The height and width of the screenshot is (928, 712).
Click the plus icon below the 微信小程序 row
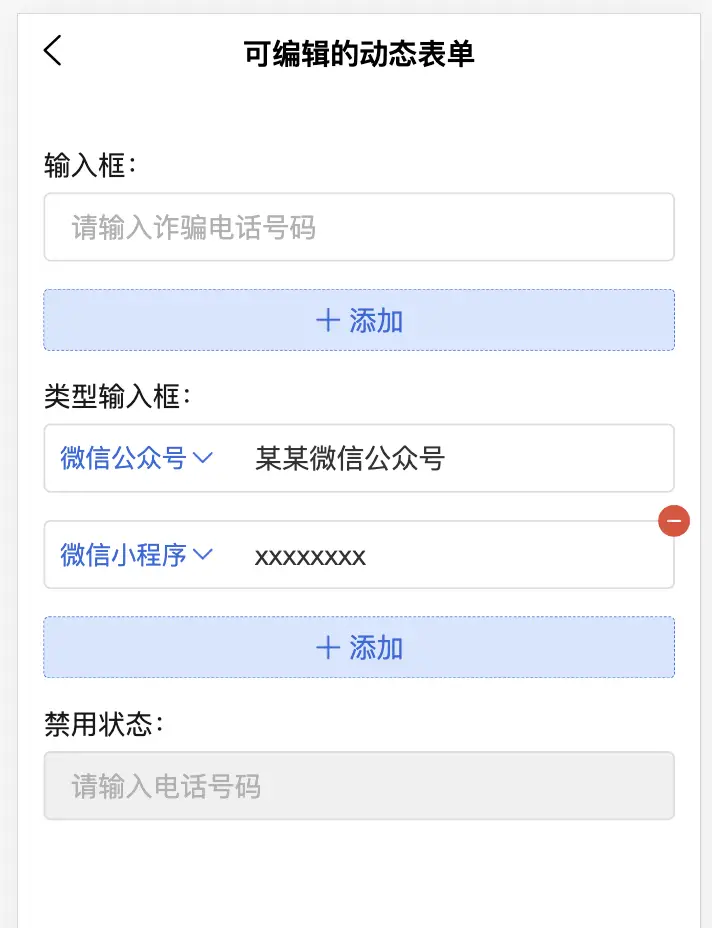click(328, 647)
